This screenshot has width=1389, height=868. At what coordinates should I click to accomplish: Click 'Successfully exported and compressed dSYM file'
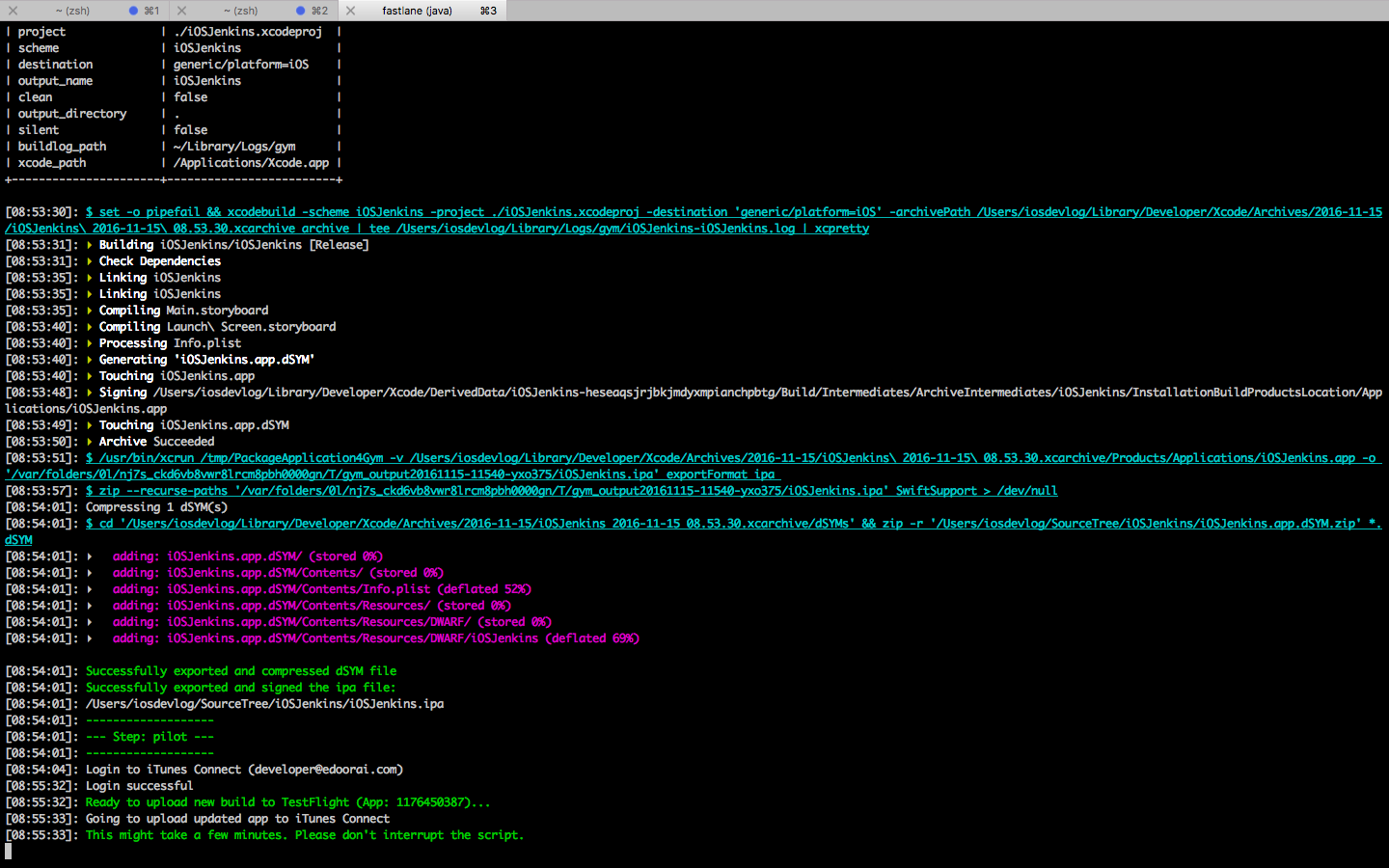(241, 671)
